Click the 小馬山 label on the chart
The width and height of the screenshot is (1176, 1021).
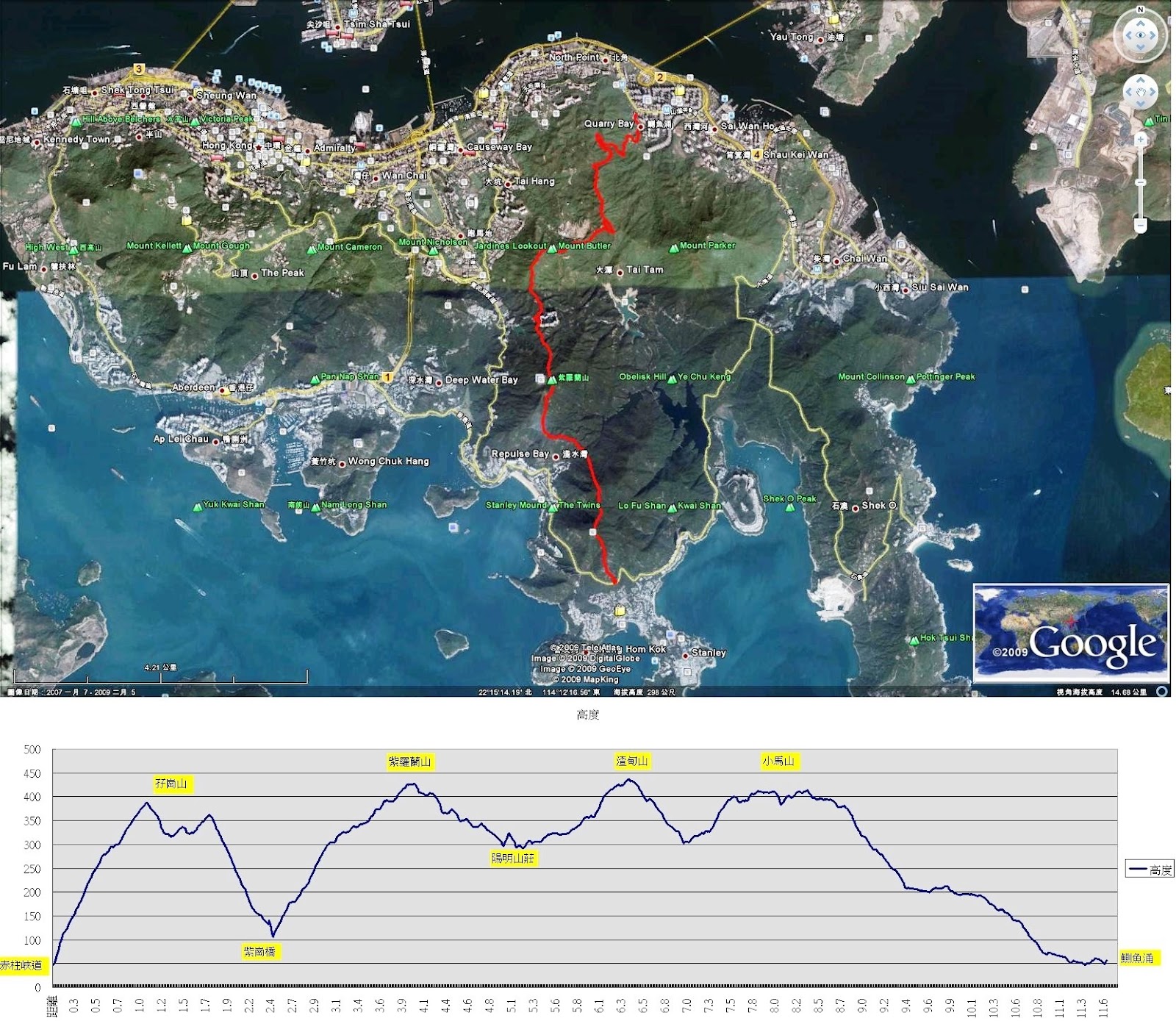coord(778,761)
